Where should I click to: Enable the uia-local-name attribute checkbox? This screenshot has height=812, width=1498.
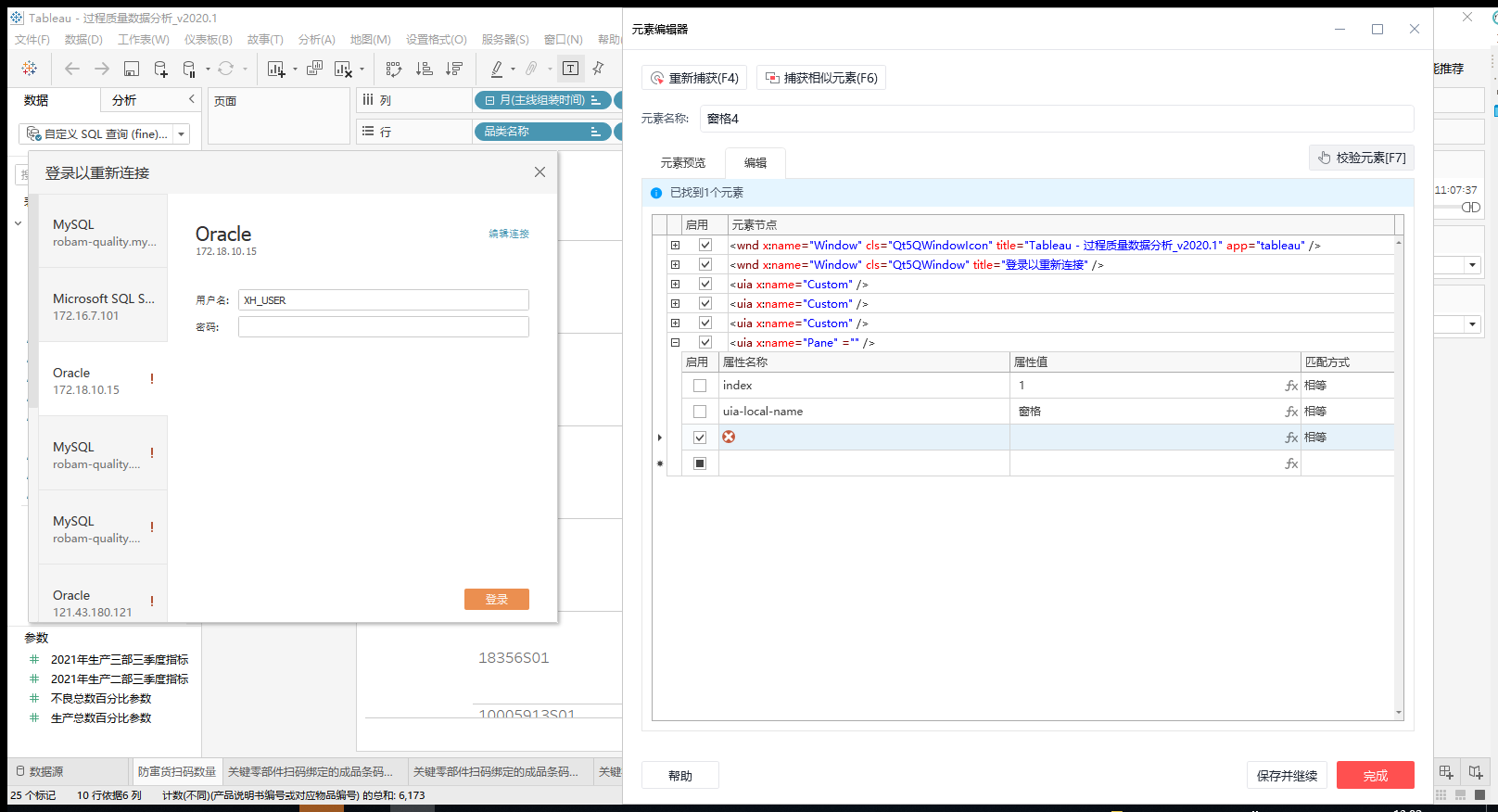[700, 412]
